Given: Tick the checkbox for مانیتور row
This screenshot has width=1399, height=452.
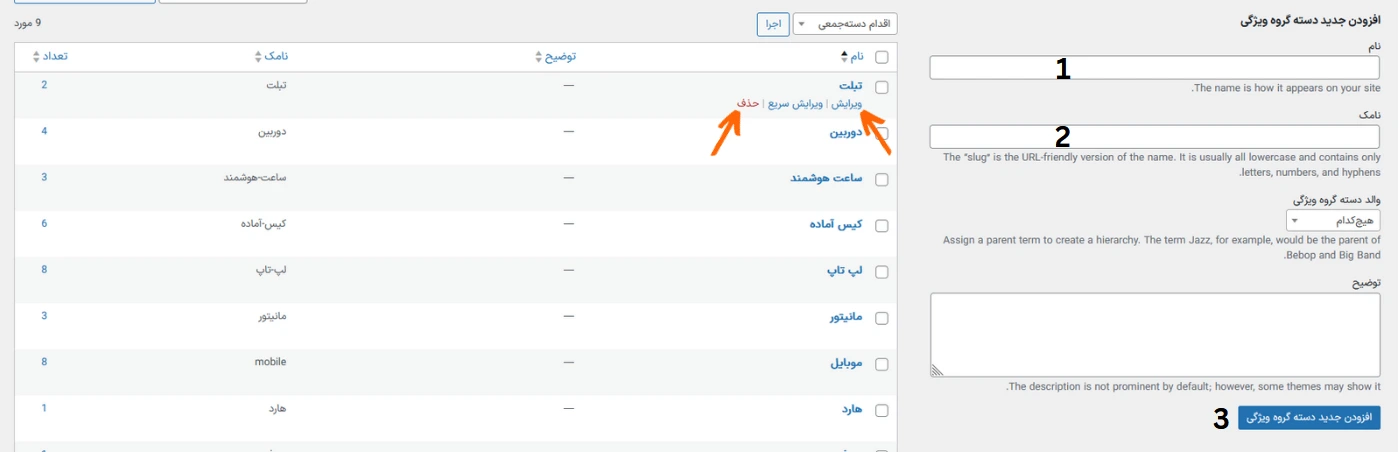Looking at the screenshot, I should pyautogui.click(x=881, y=318).
